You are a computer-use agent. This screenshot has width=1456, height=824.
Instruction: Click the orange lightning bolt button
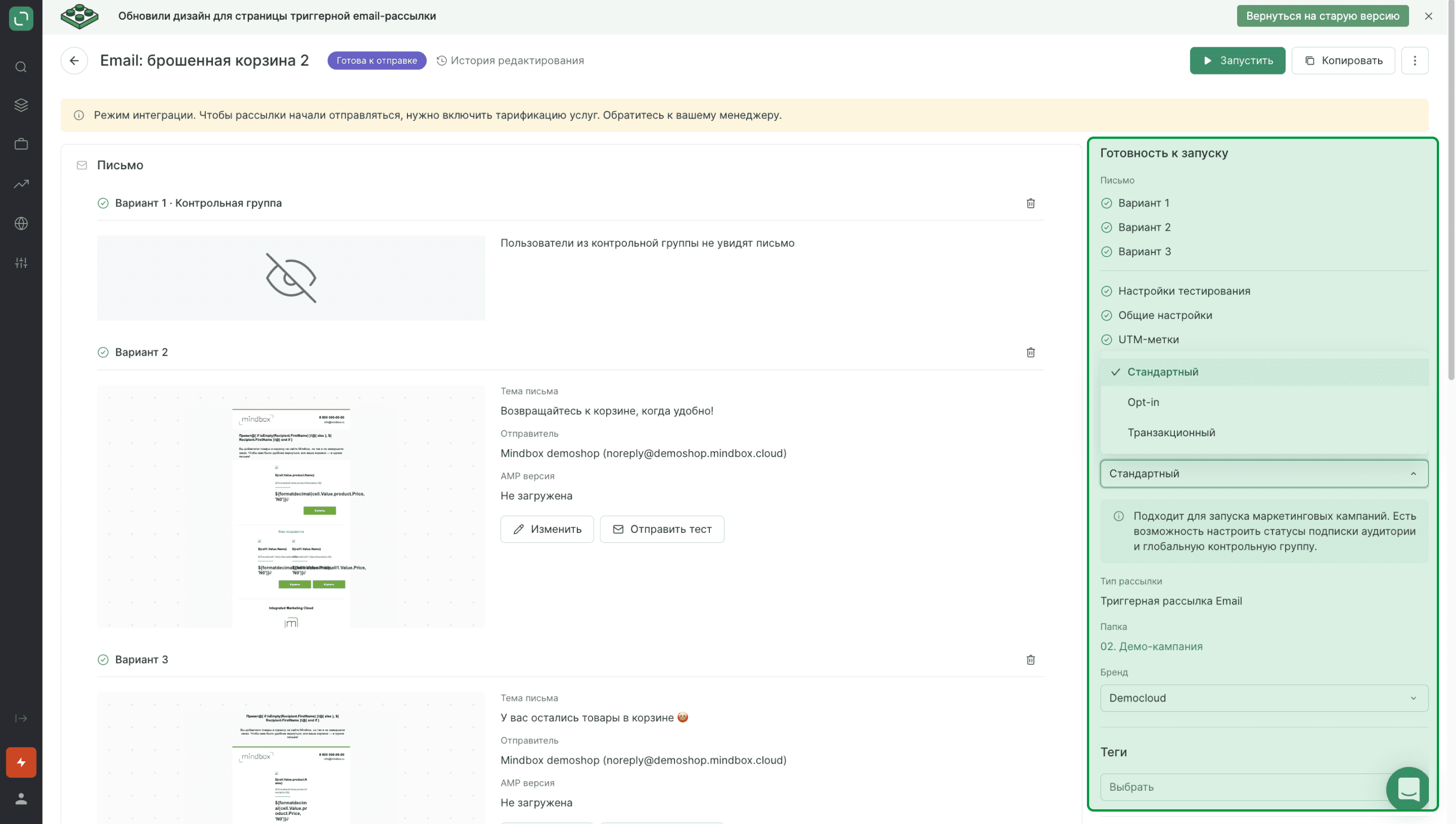click(x=21, y=762)
